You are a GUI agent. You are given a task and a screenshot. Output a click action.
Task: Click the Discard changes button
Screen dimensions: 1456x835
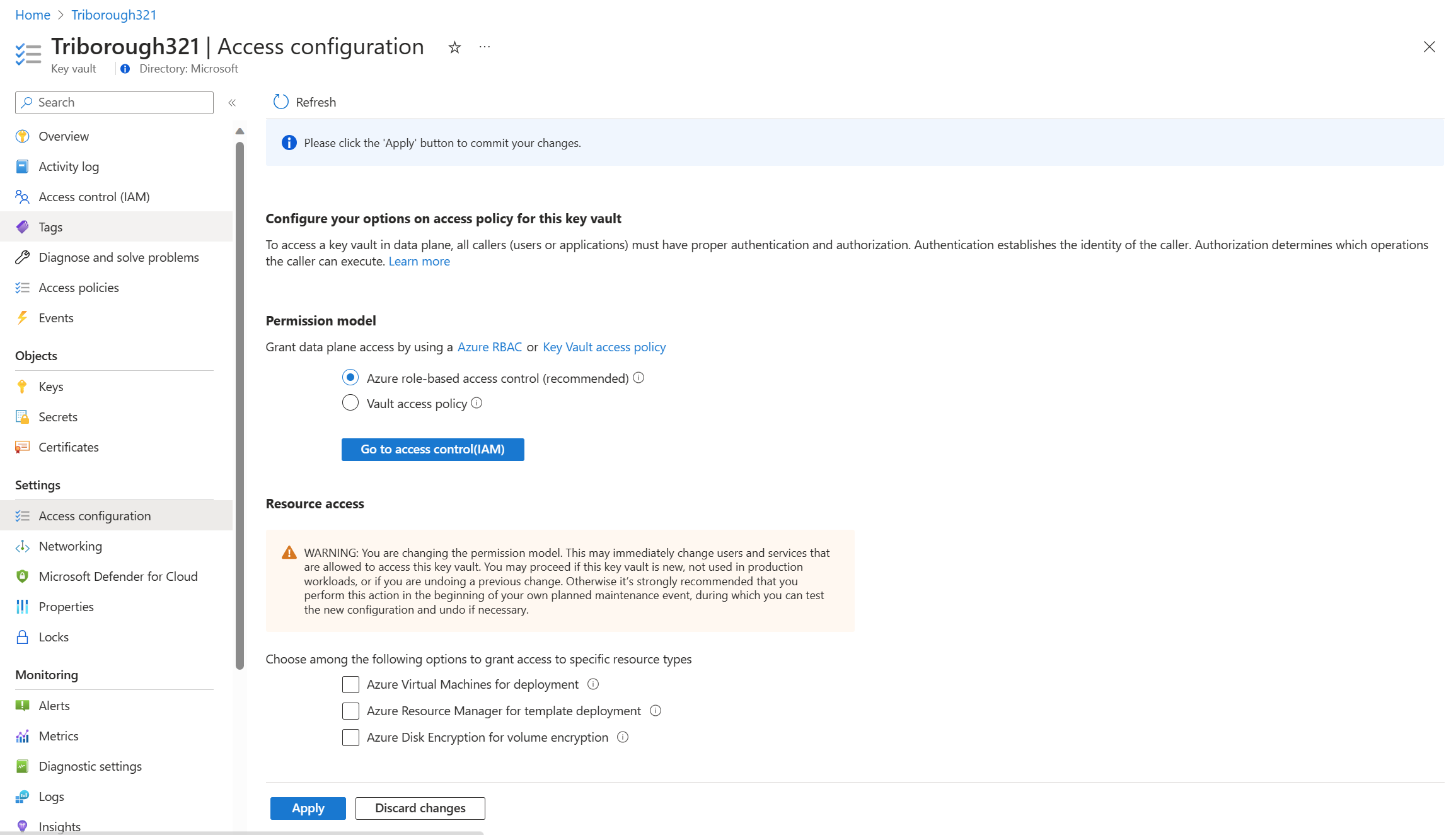[x=420, y=807]
